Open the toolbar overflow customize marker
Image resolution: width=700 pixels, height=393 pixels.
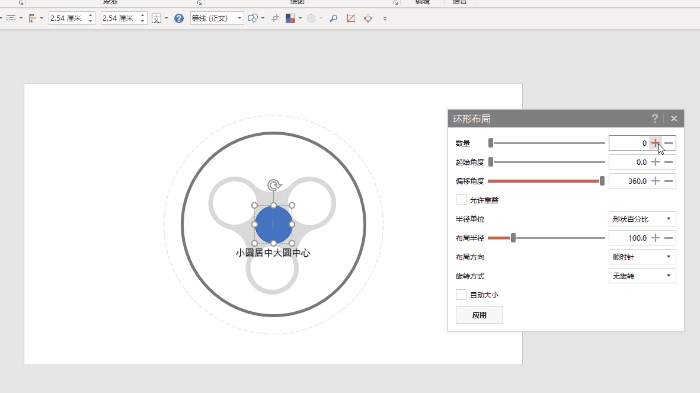point(385,18)
